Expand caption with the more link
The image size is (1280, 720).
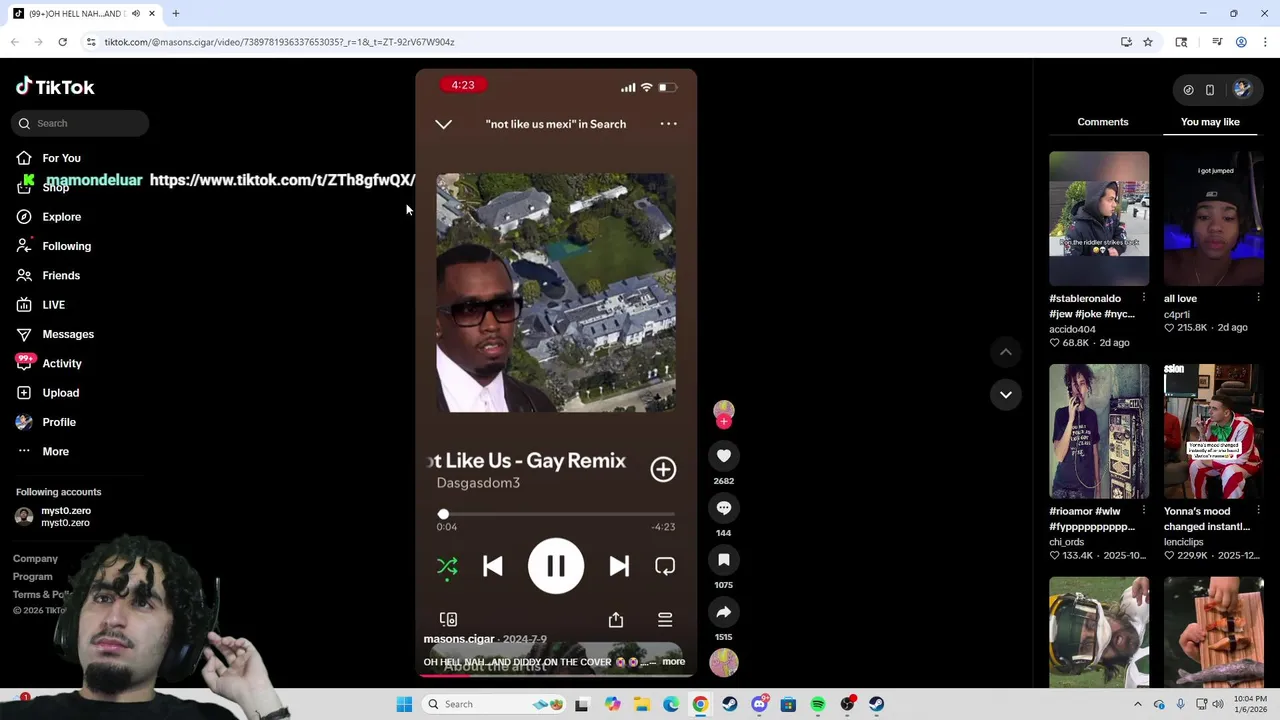tap(673, 662)
